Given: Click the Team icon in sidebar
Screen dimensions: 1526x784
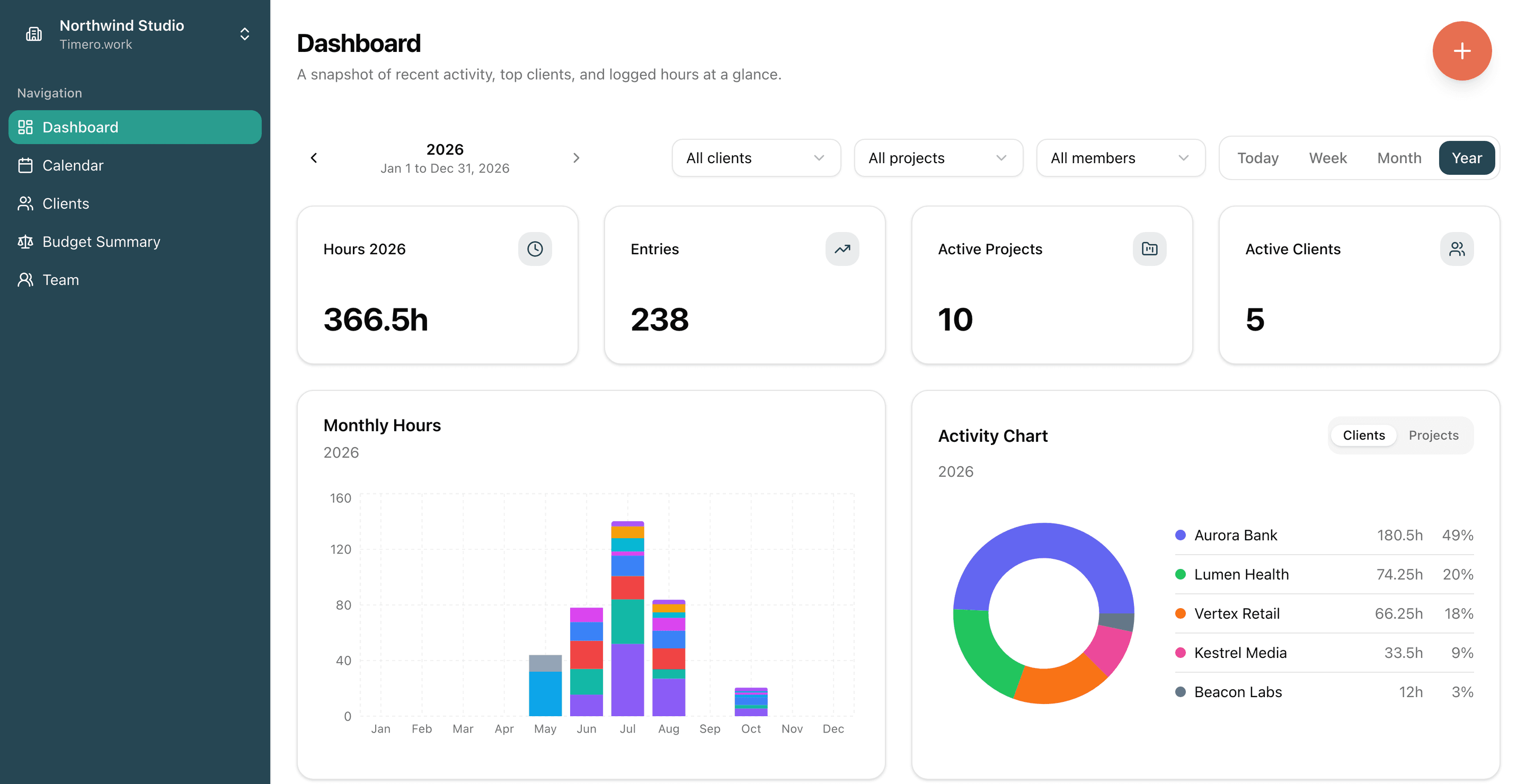Looking at the screenshot, I should click(x=25, y=280).
